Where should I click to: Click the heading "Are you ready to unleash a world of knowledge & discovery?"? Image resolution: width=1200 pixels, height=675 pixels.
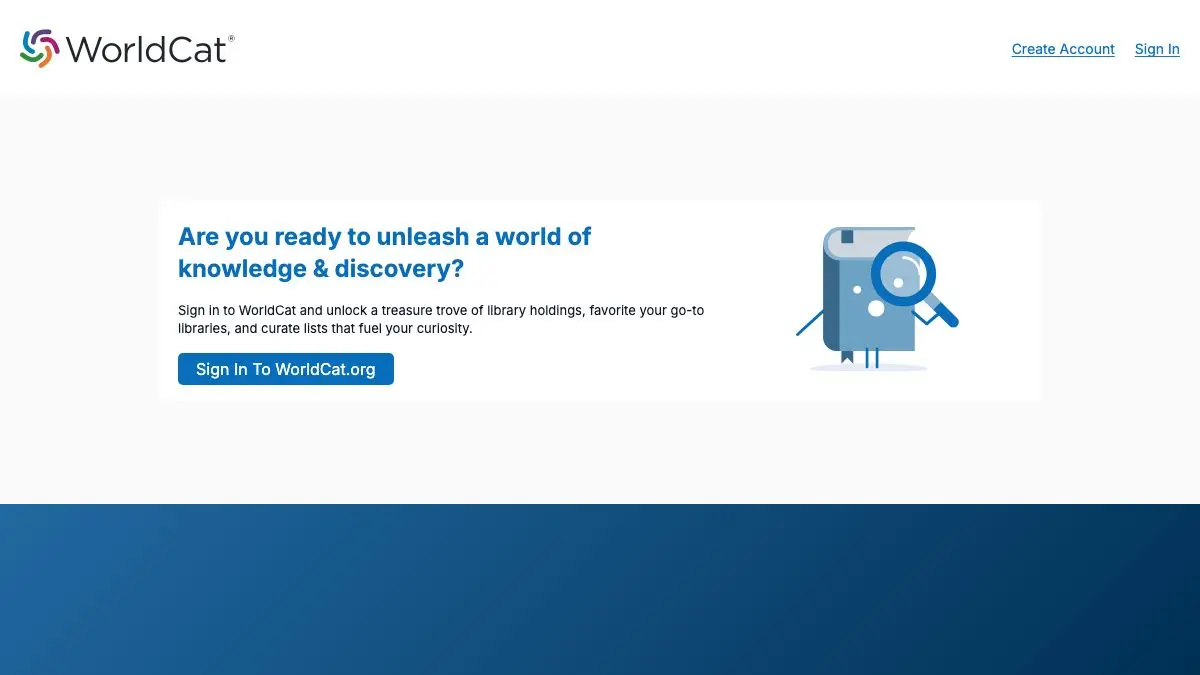384,252
